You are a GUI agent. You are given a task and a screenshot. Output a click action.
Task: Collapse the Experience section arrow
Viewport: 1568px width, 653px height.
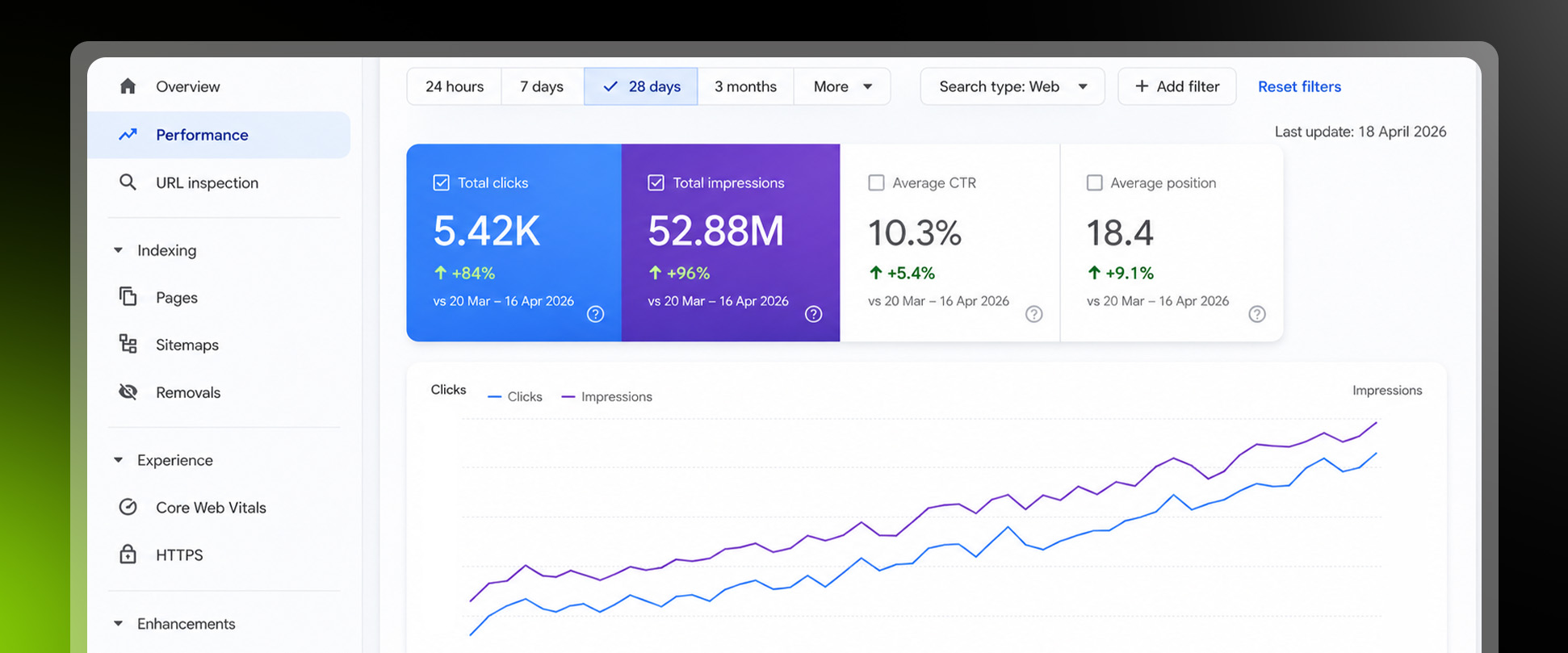click(118, 460)
